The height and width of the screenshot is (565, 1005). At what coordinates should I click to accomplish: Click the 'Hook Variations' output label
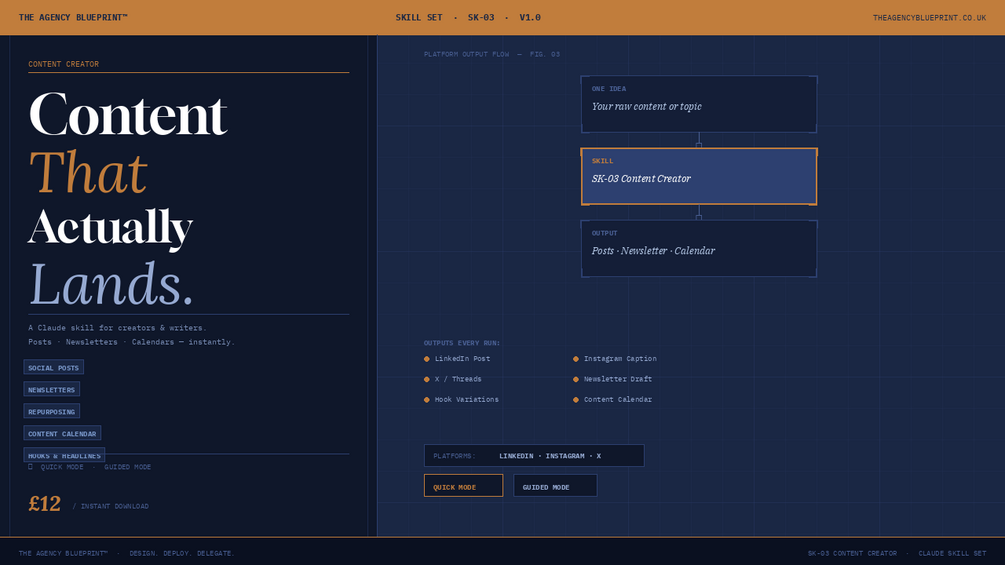click(467, 400)
